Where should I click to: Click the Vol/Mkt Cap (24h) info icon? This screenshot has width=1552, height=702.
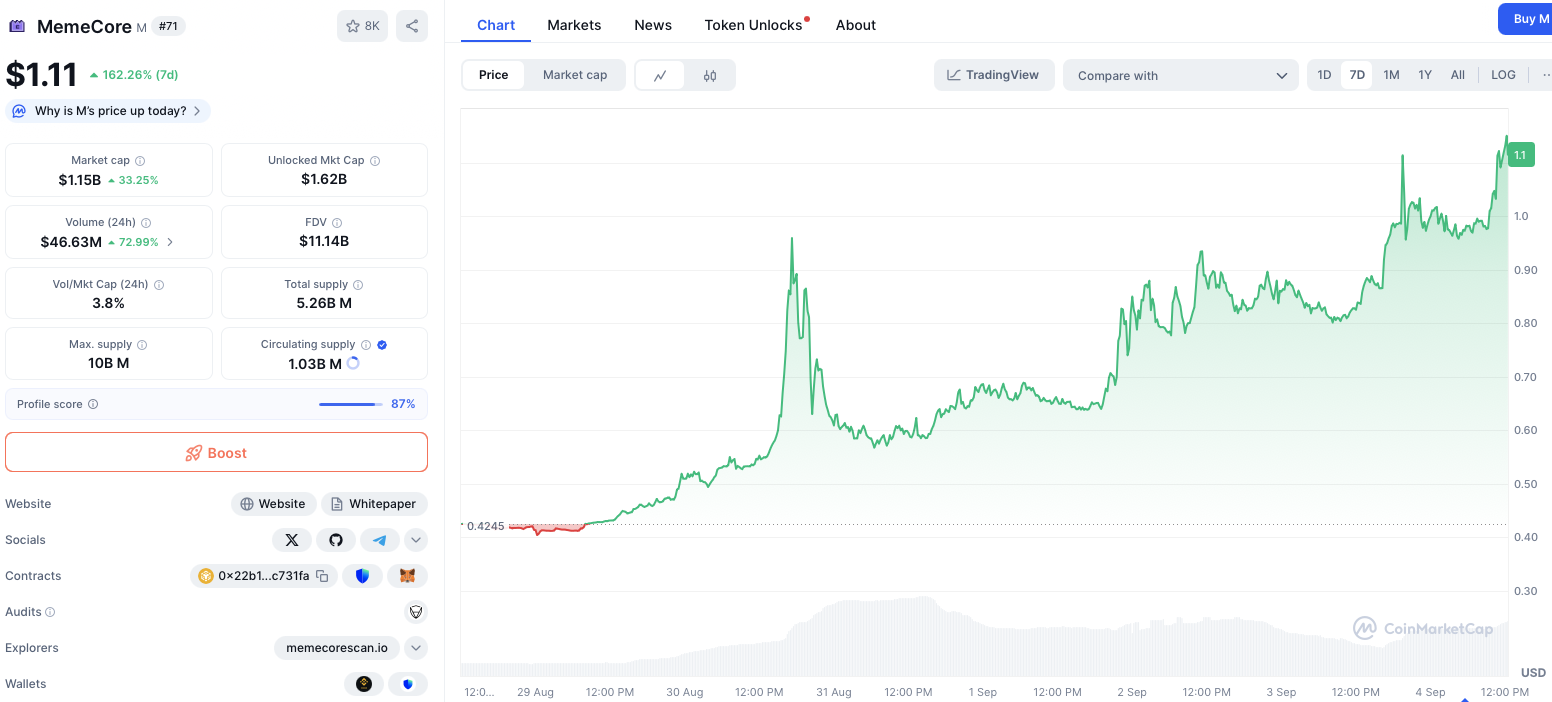coord(159,285)
